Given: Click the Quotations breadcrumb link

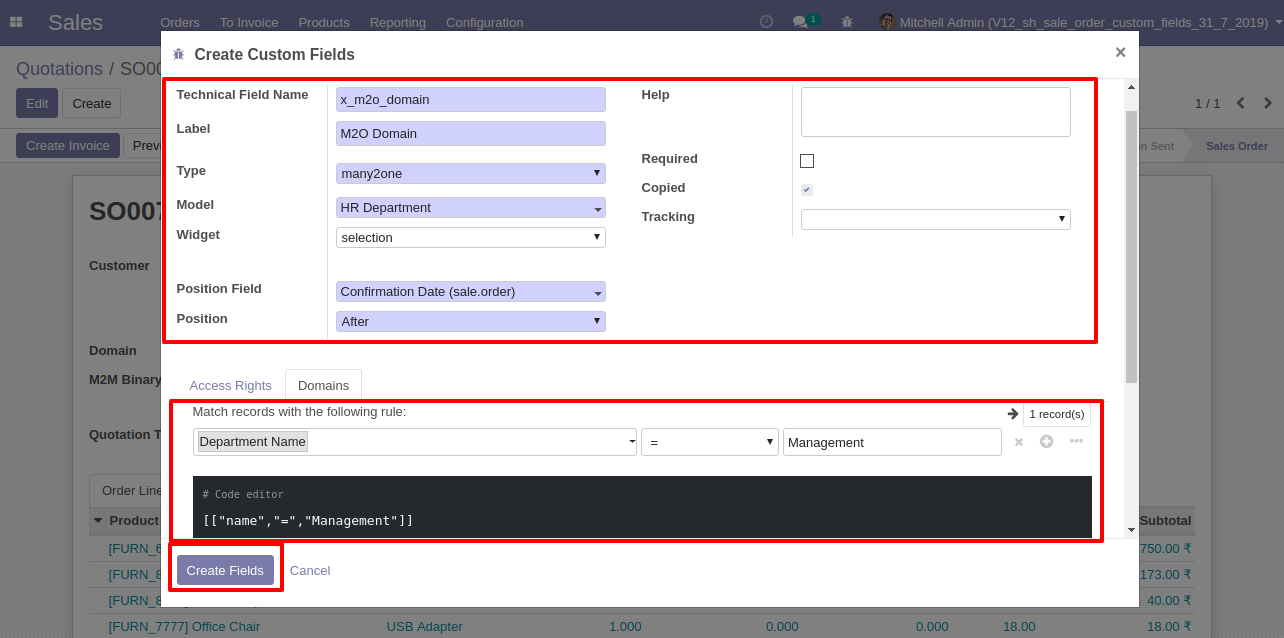Looking at the screenshot, I should click(59, 69).
